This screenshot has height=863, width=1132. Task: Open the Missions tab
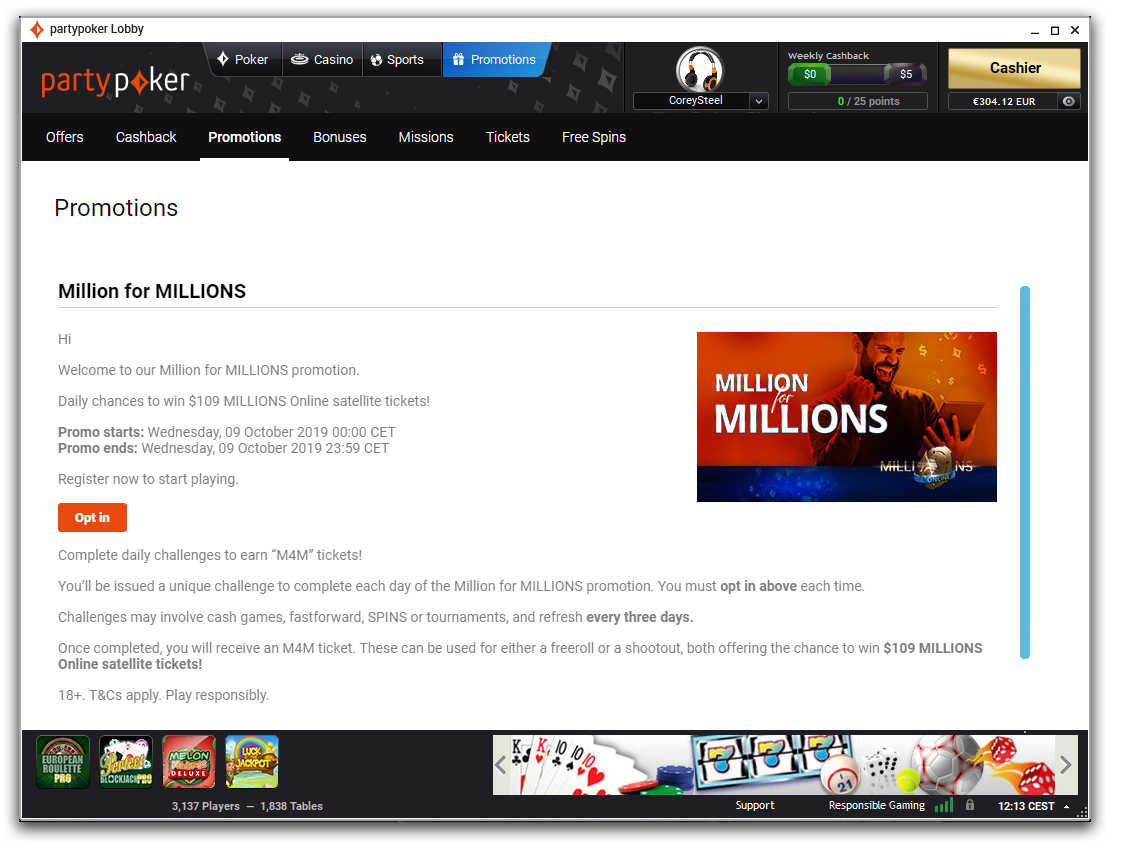point(426,137)
